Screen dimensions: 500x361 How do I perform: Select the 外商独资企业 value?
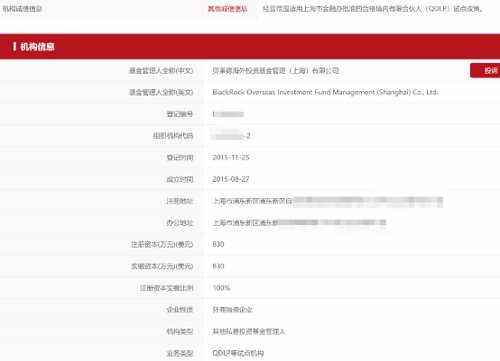coord(232,310)
